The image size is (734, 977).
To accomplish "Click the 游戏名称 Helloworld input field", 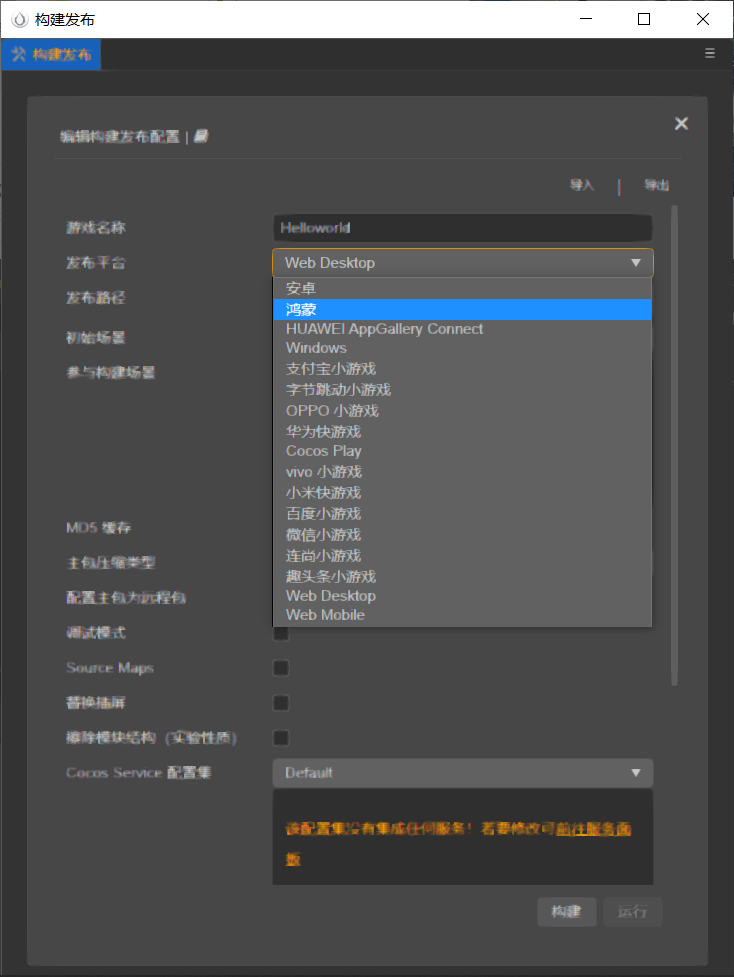I will [x=462, y=228].
